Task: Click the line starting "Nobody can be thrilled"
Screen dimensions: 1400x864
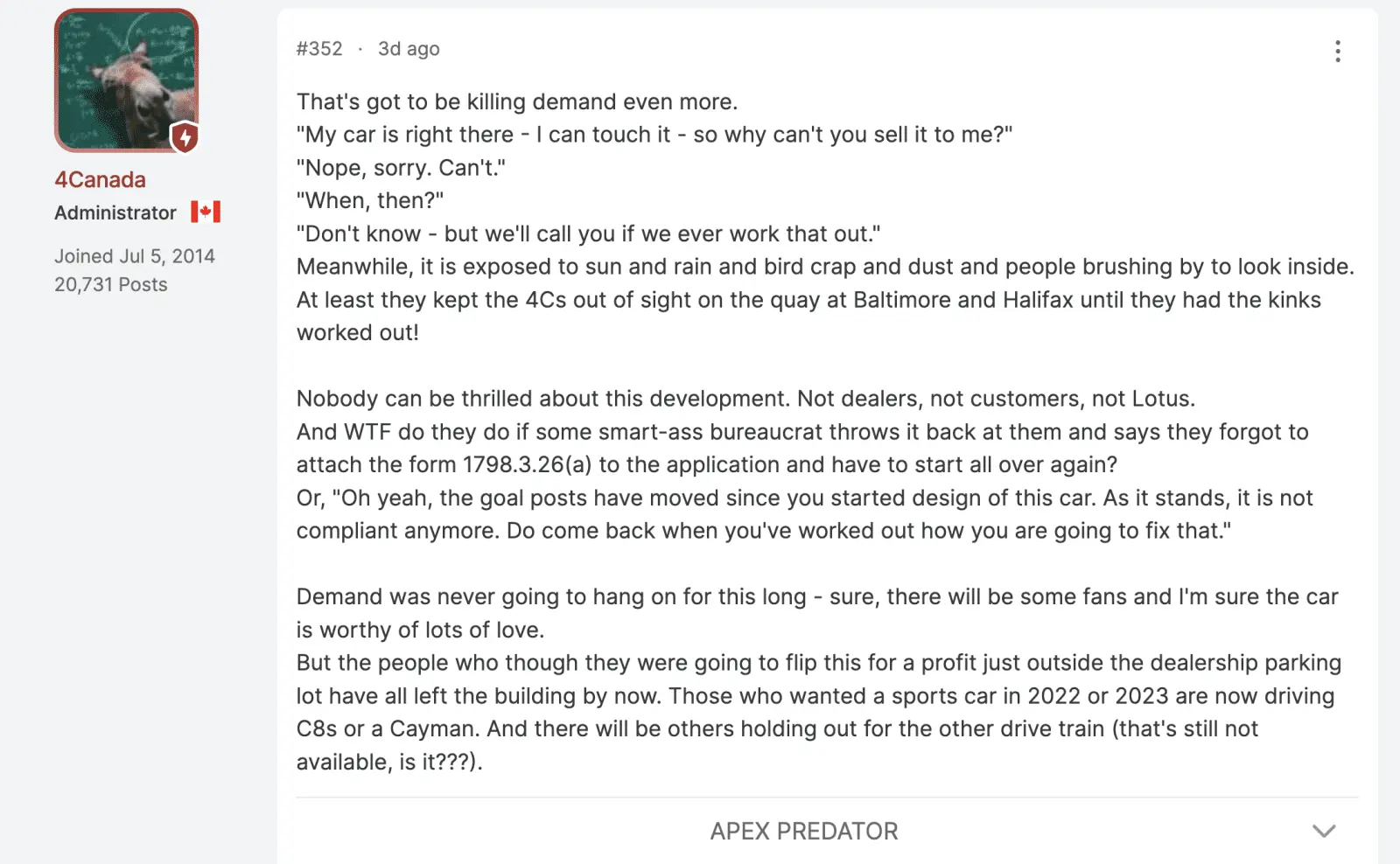Action: (745, 399)
